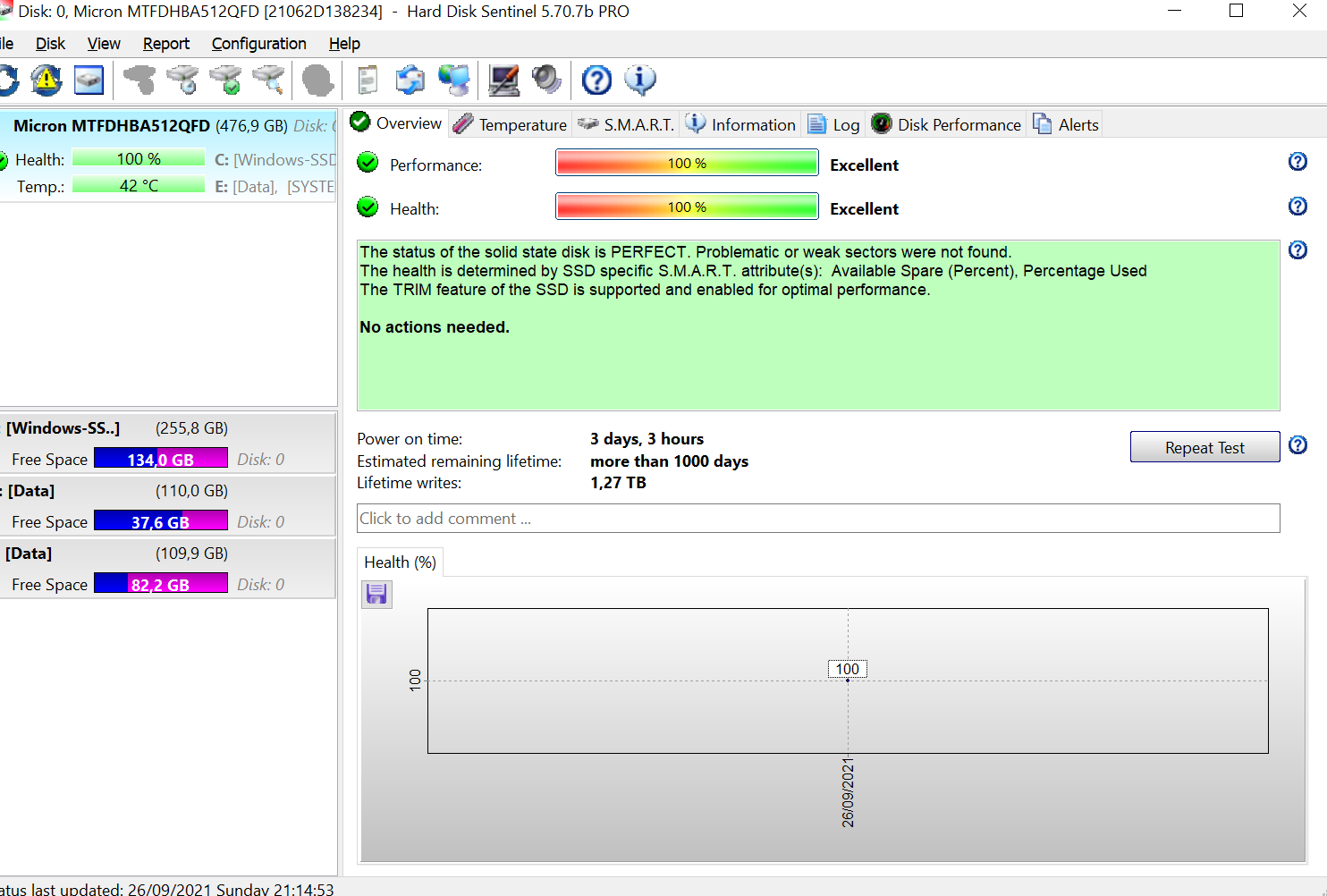
Task: Open the blue question mark help icon
Action: click(x=596, y=80)
